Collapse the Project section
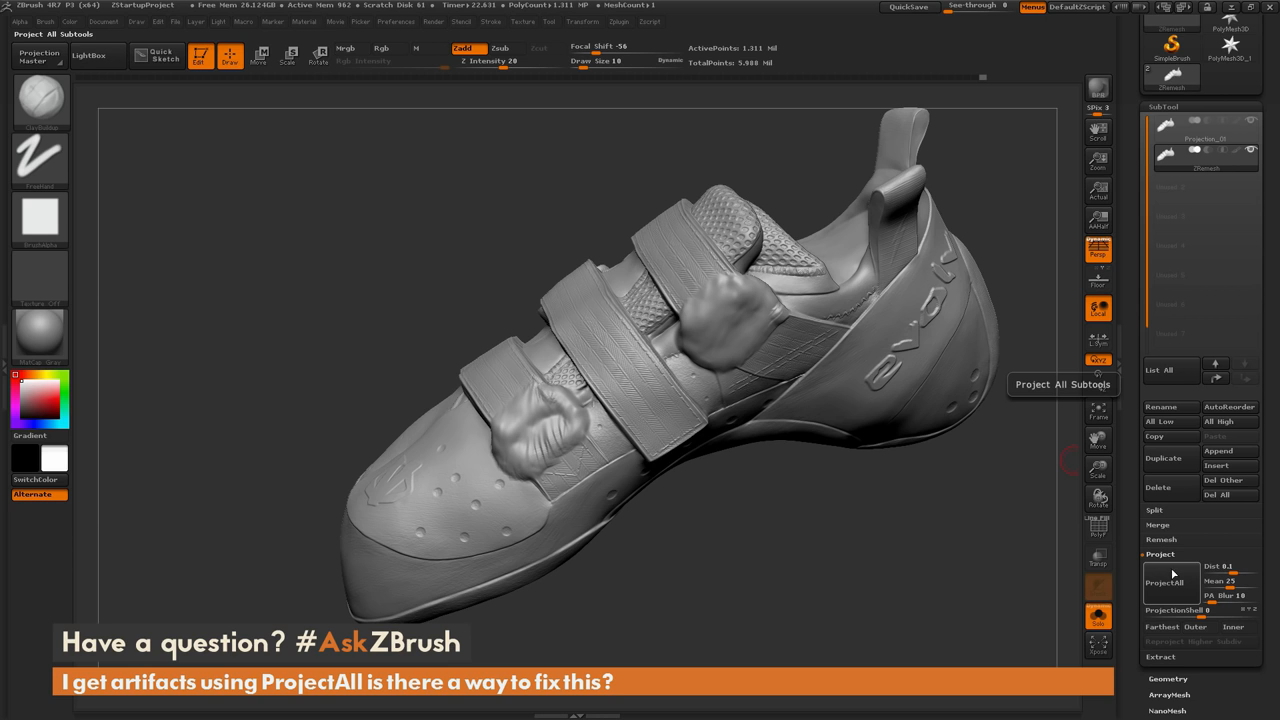This screenshot has height=720, width=1280. (x=1160, y=554)
